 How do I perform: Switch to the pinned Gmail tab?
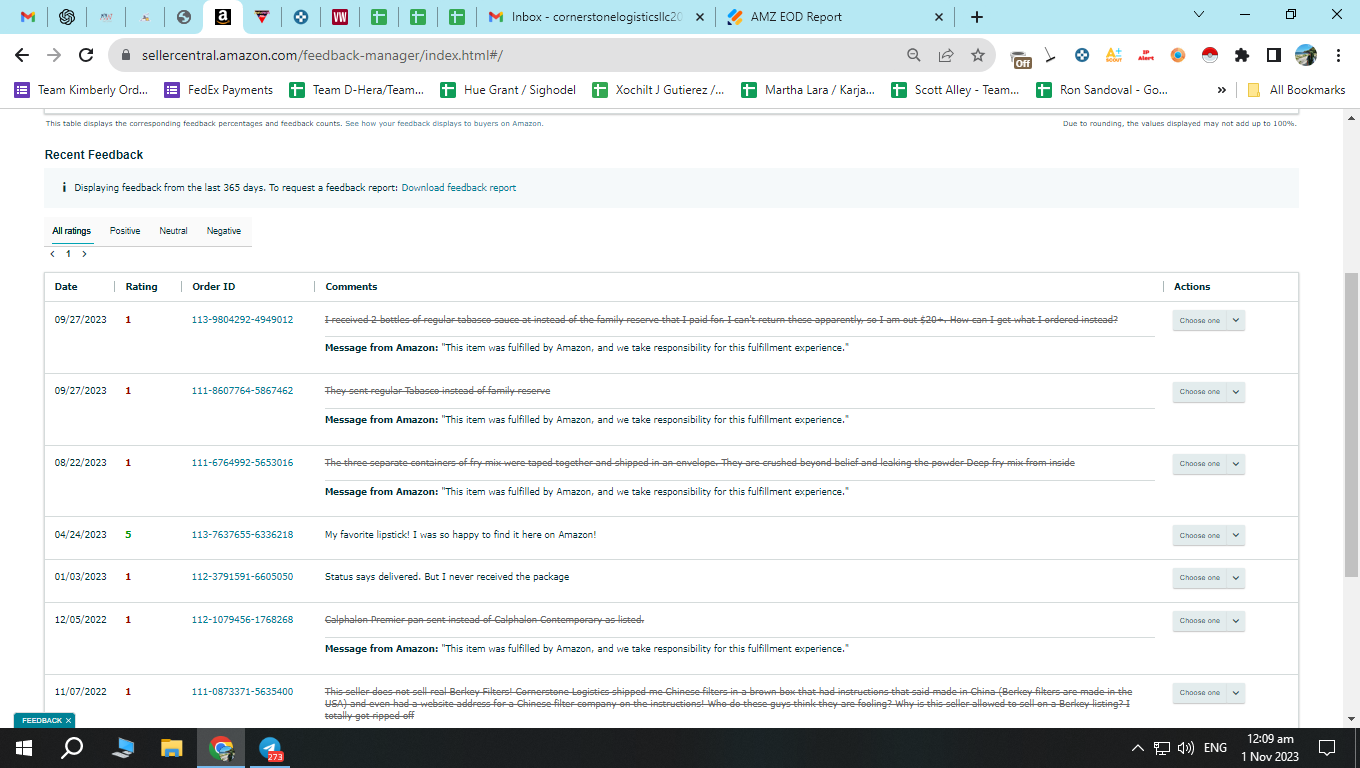[28, 17]
